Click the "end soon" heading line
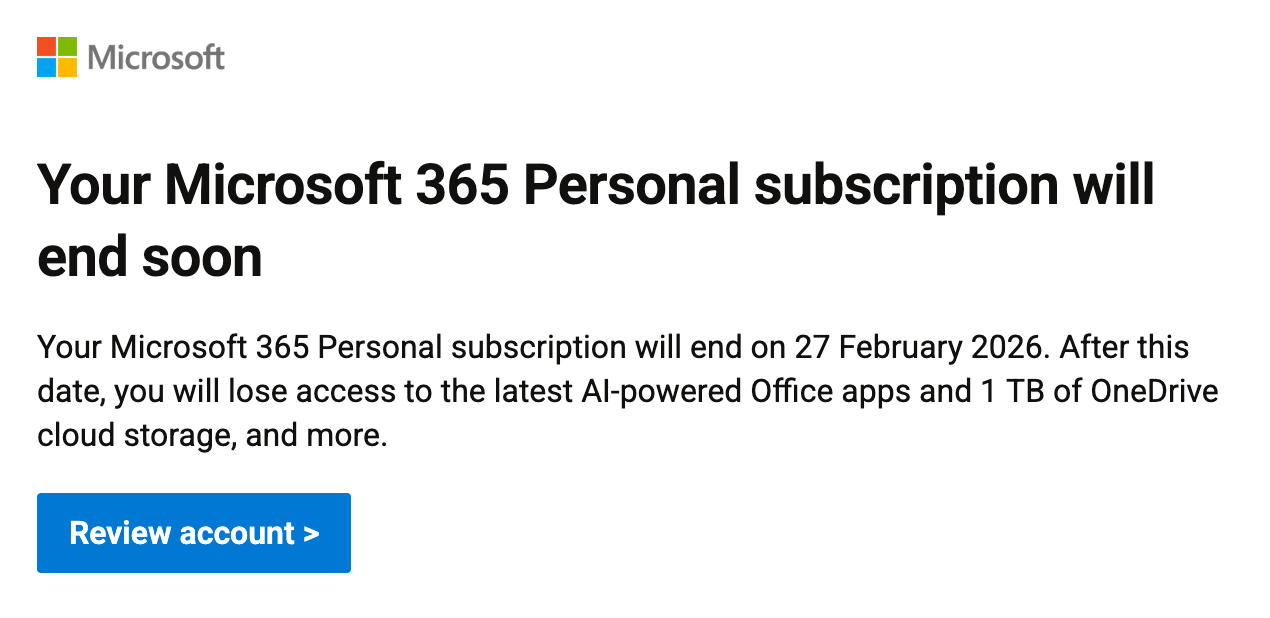Screen dimensions: 1270x618 [x=150, y=257]
